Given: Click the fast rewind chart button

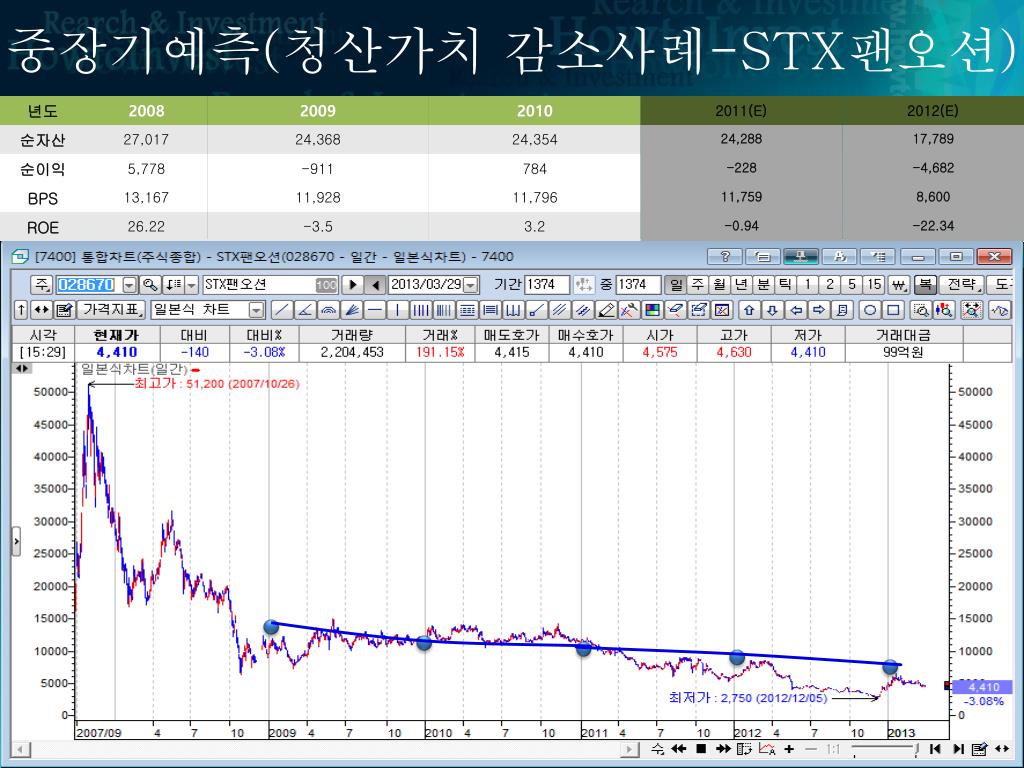Looking at the screenshot, I should pyautogui.click(x=679, y=749).
